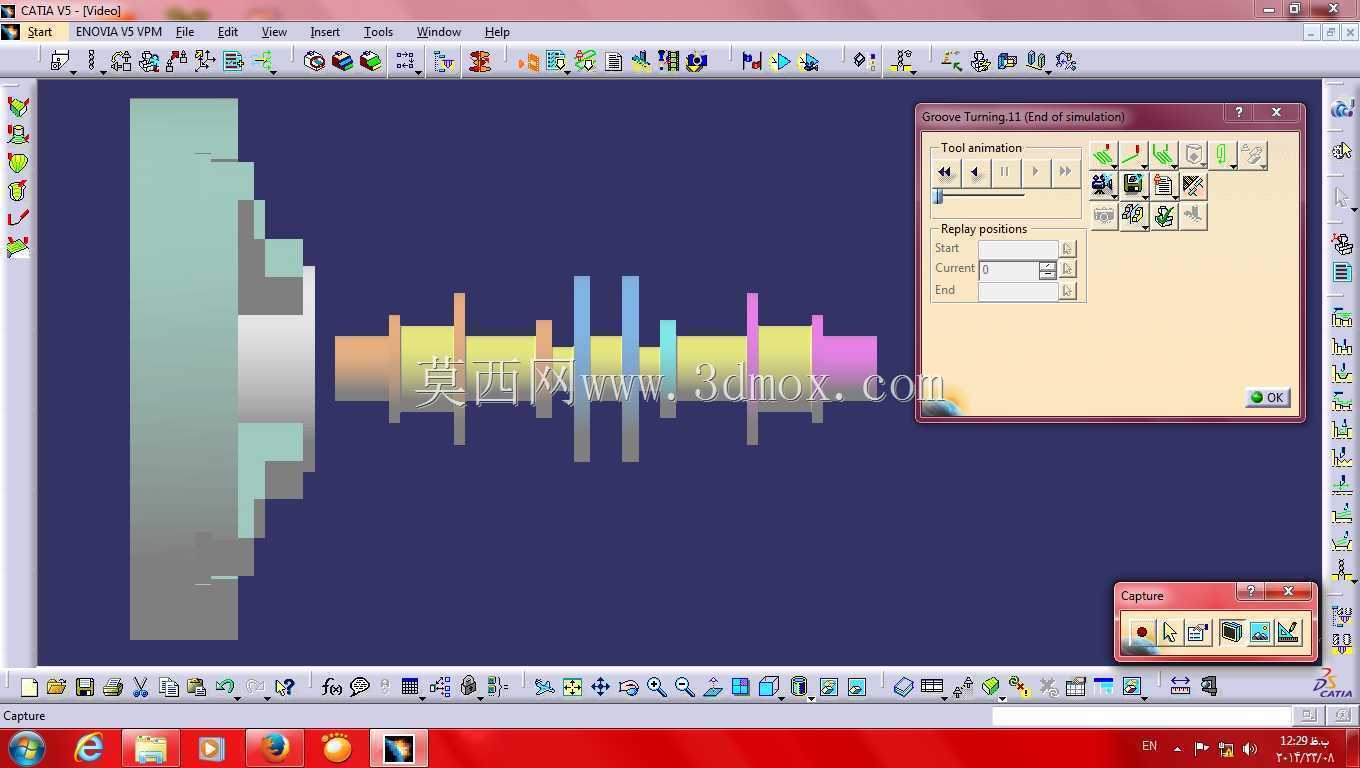The width and height of the screenshot is (1360, 768).
Task: Click the Groove Turning dialog help button
Action: click(x=1239, y=113)
